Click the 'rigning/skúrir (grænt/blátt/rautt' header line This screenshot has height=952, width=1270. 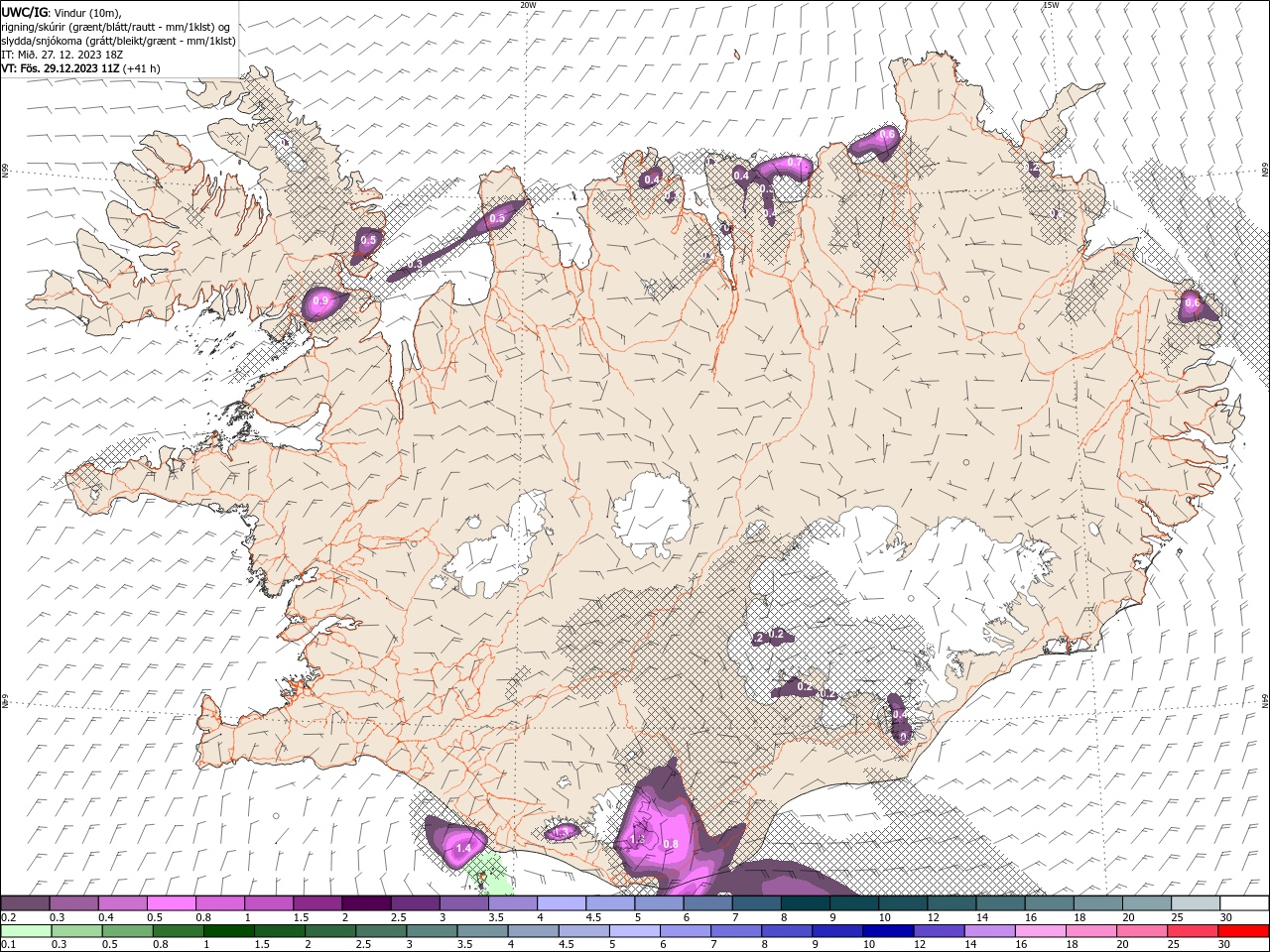coord(115,27)
